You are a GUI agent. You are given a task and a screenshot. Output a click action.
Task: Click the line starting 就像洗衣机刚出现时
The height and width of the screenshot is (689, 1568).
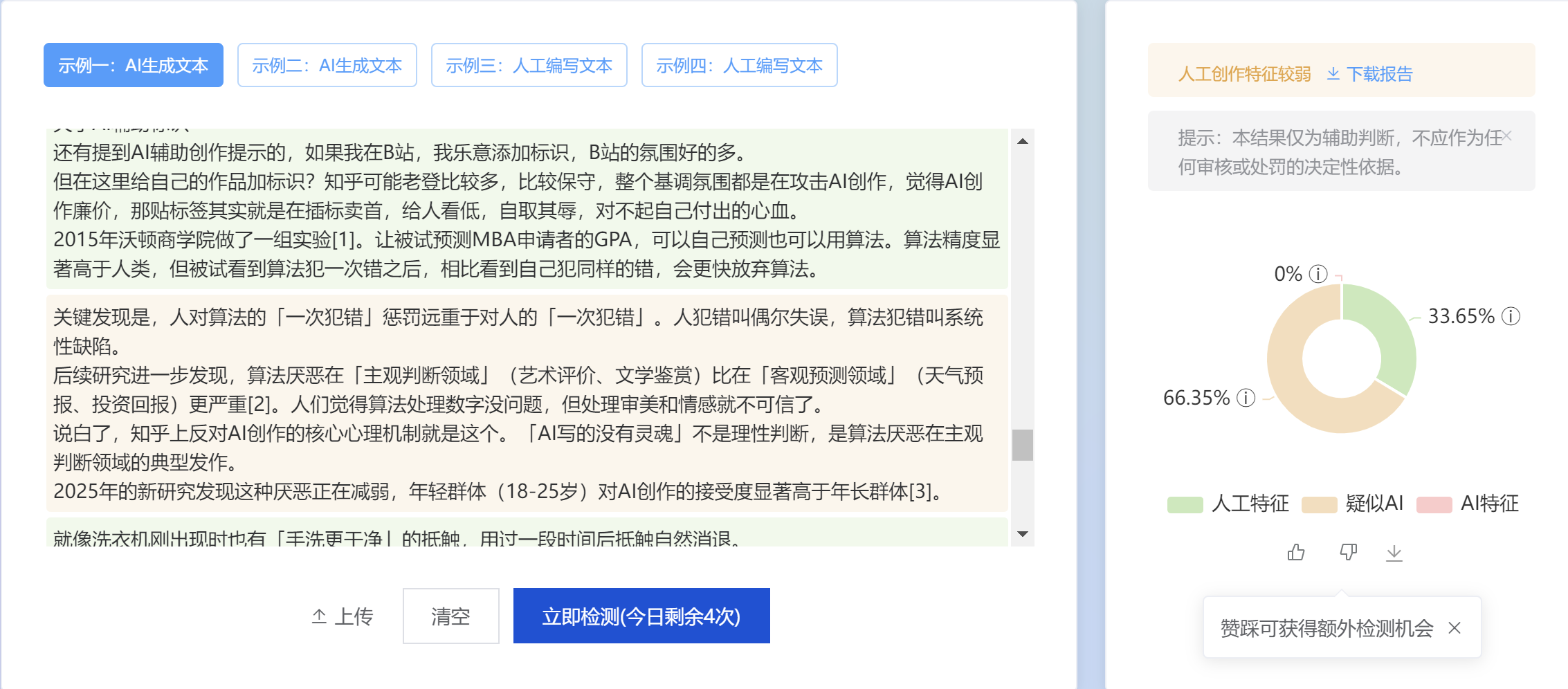point(396,538)
